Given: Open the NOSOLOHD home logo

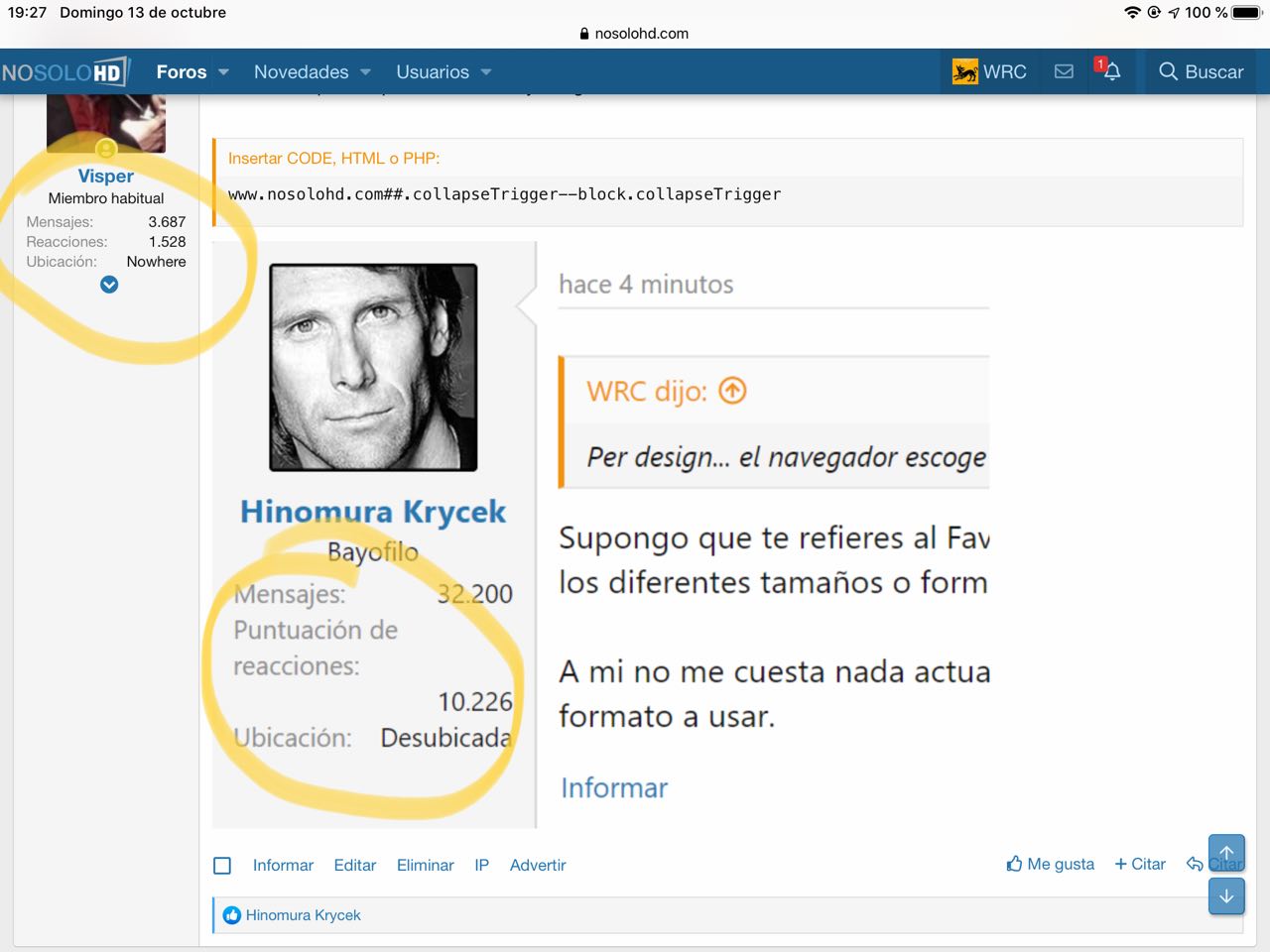Looking at the screenshot, I should pos(65,71).
